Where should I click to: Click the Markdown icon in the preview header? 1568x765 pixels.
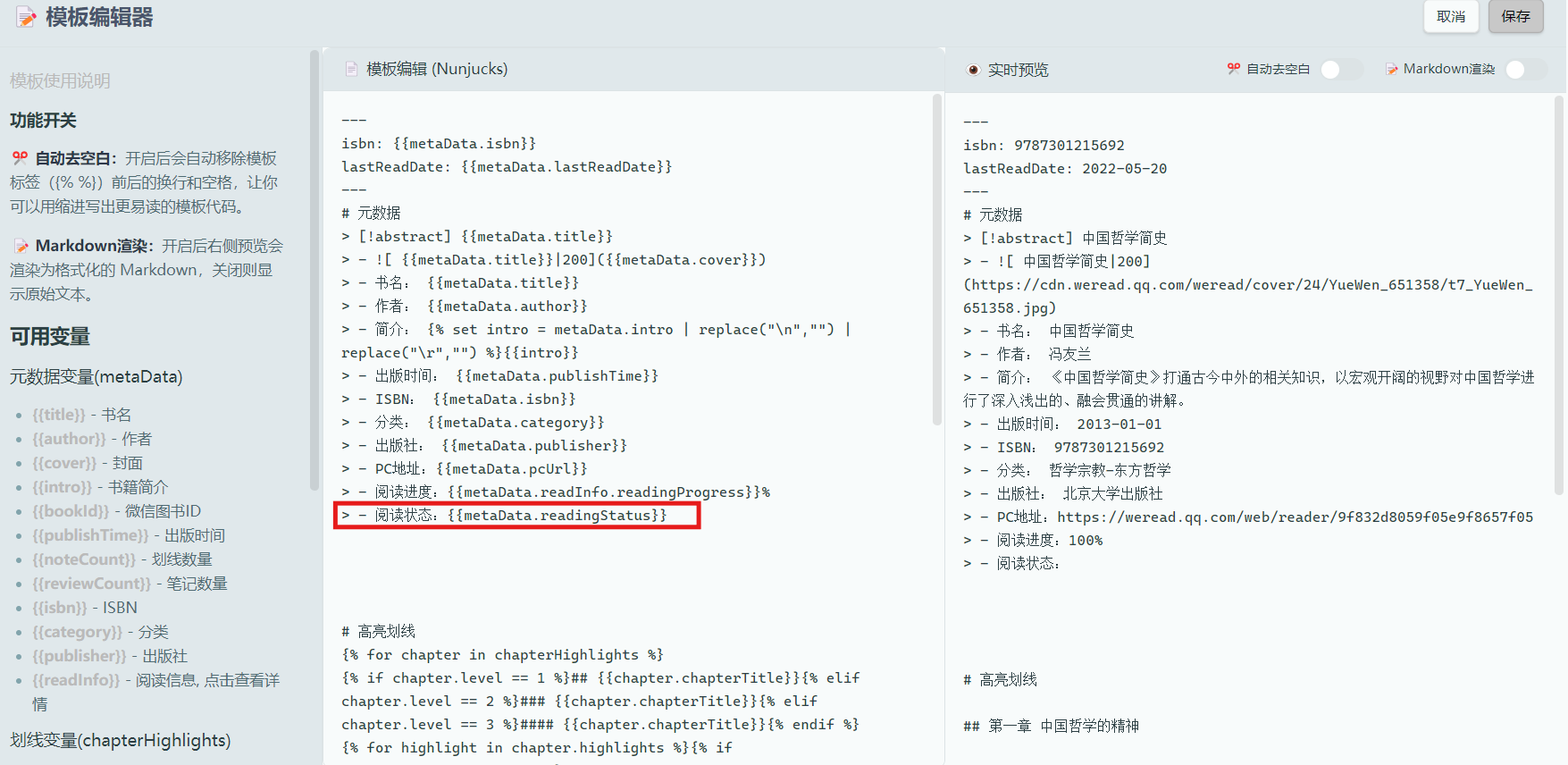point(1391,69)
